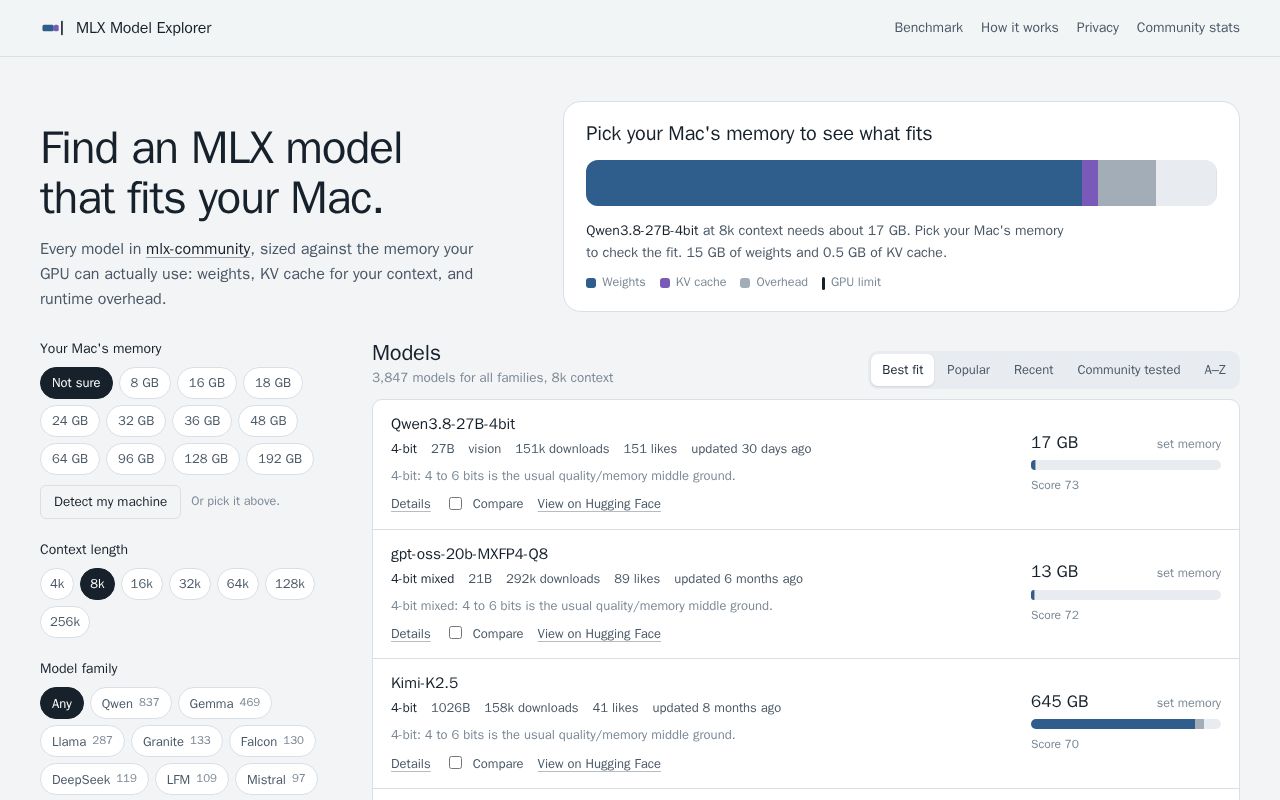This screenshot has height=800, width=1280.
Task: Click the Qwen3.8-27B-4bit model title
Action: coord(453,424)
